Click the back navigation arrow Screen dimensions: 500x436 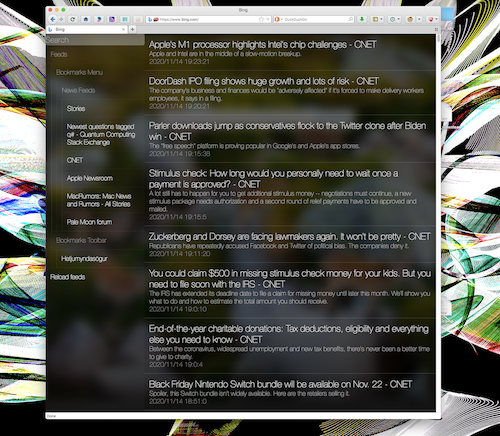click(53, 19)
